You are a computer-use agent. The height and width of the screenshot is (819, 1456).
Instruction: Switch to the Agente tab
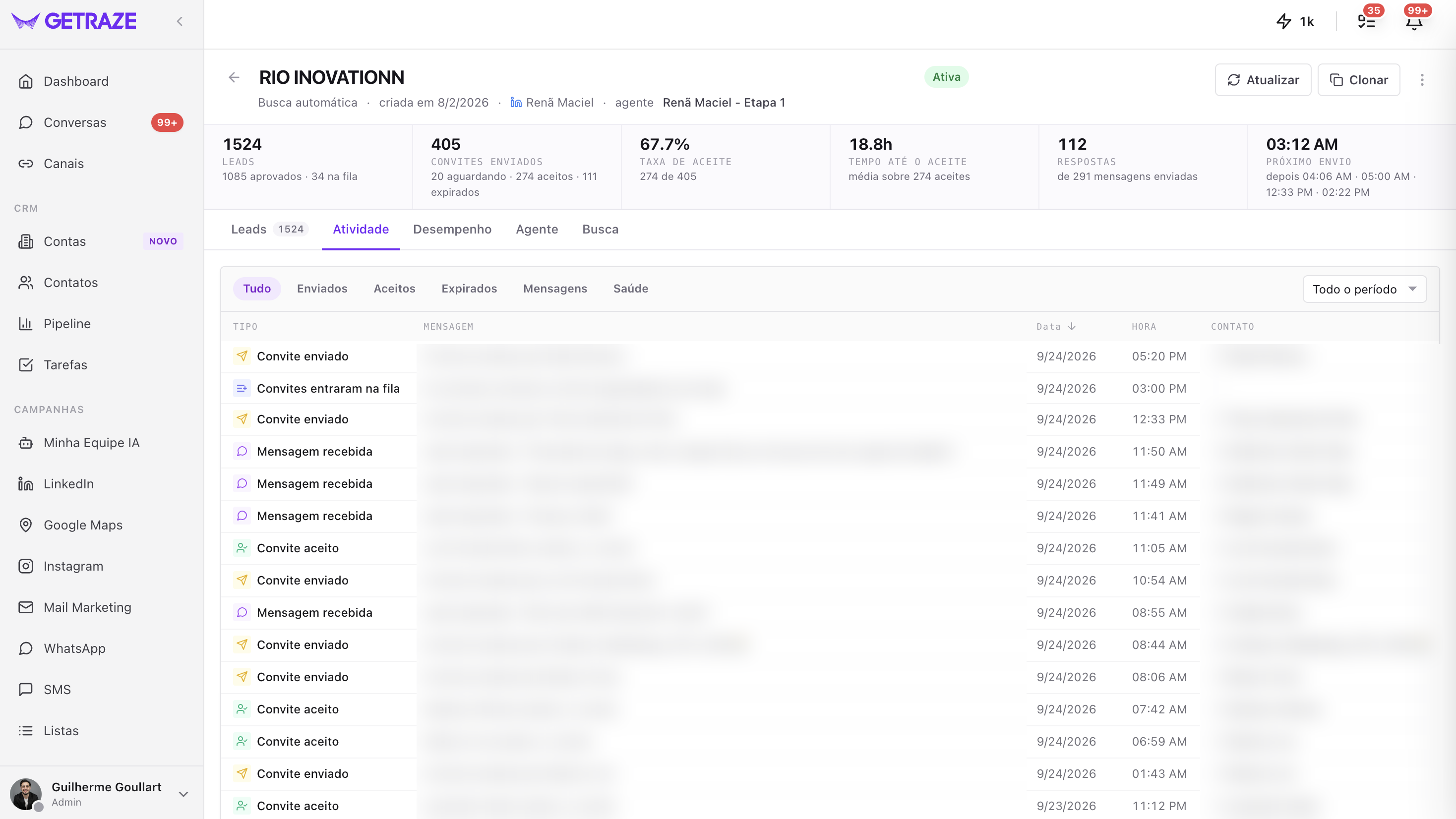537,230
